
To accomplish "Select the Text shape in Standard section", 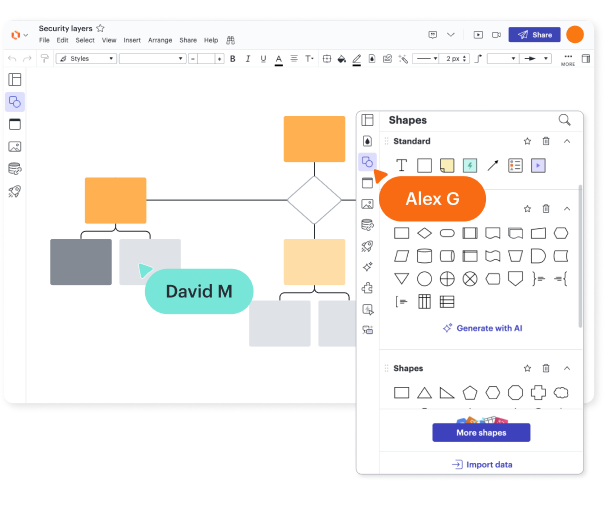I will (x=401, y=165).
